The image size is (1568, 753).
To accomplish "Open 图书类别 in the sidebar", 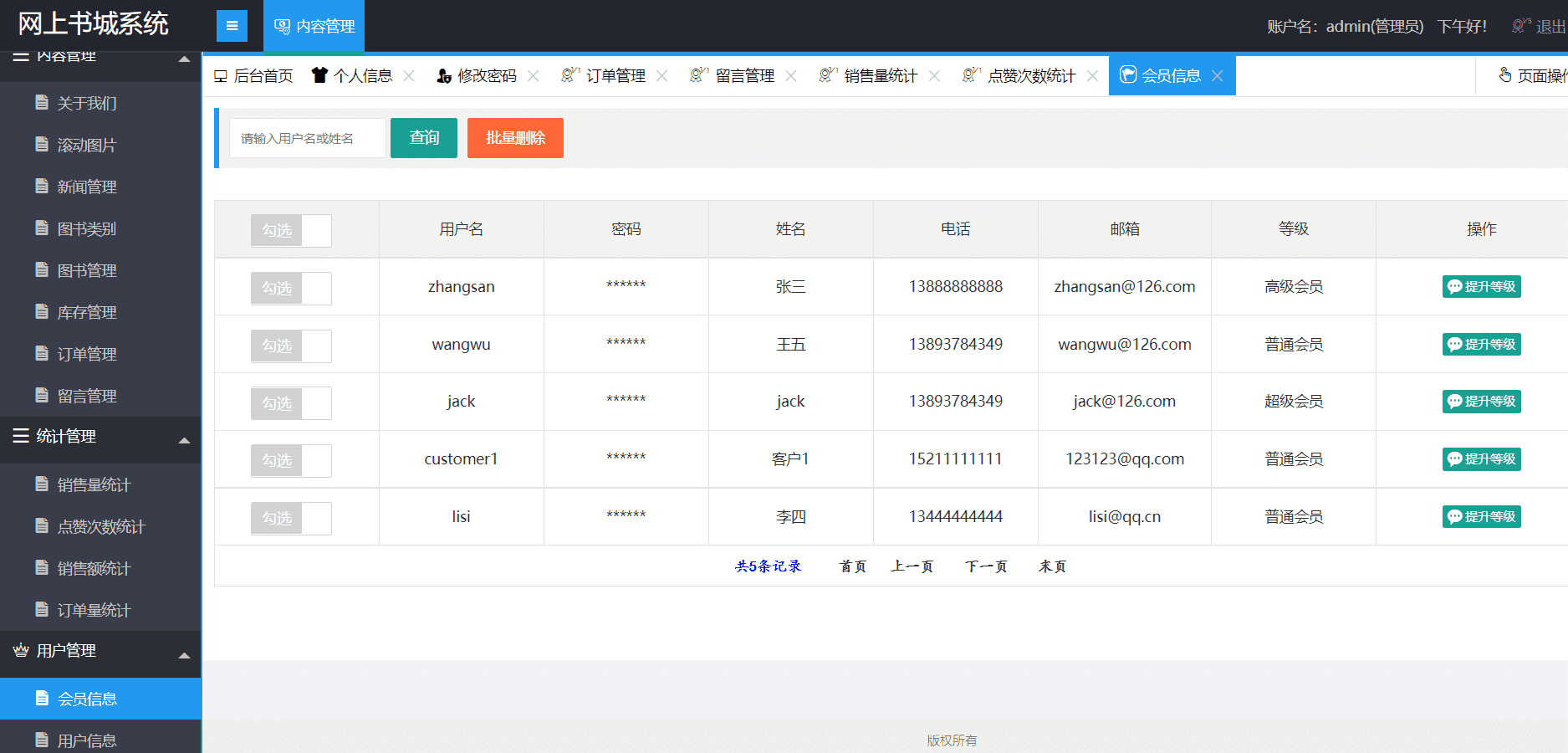I will coord(100,228).
